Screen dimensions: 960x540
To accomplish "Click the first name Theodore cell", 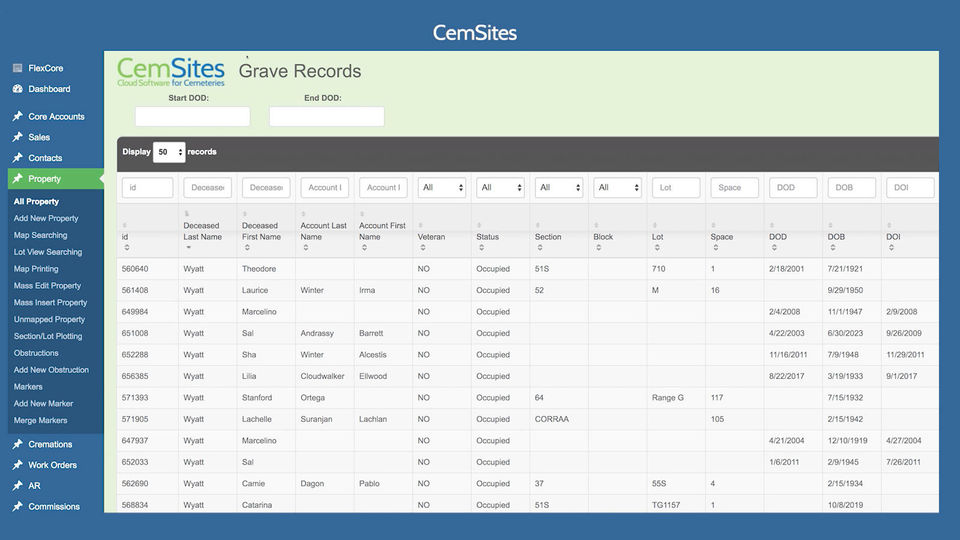I will pyautogui.click(x=266, y=269).
